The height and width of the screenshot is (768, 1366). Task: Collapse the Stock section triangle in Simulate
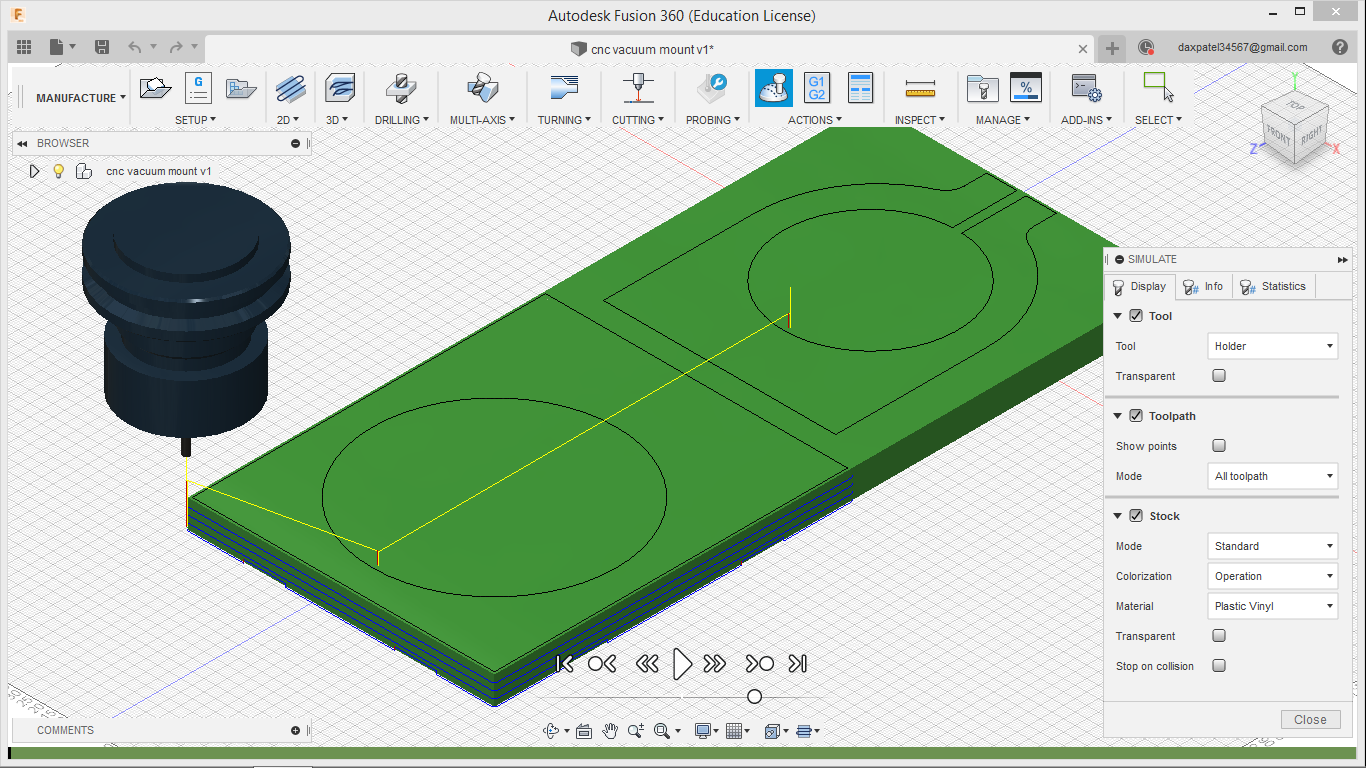[x=1118, y=516]
